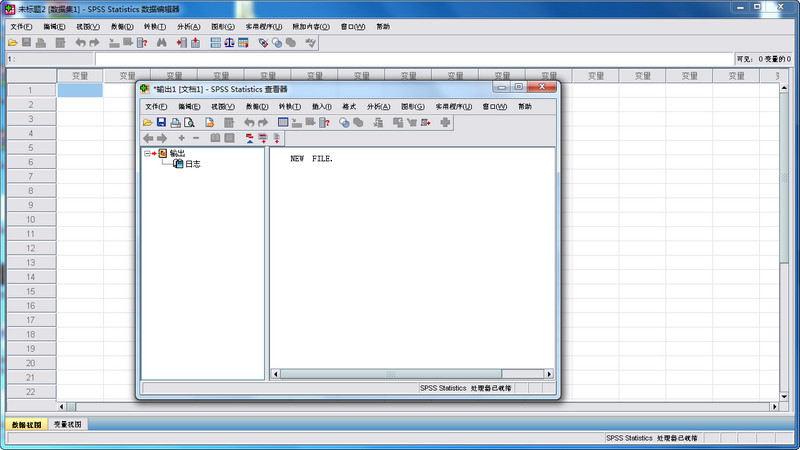Open 转换(T) menu in Data Editor
Image resolution: width=800 pixels, height=450 pixels.
(x=155, y=27)
